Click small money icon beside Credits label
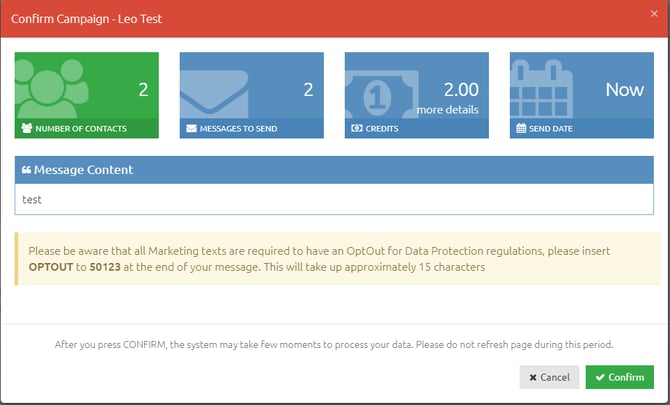The height and width of the screenshot is (405, 670). point(355,129)
